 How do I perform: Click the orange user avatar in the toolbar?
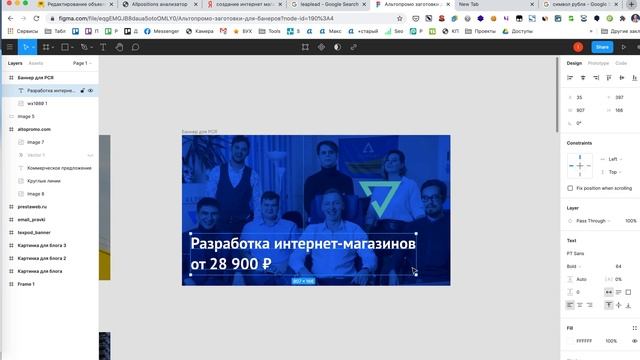pos(578,47)
